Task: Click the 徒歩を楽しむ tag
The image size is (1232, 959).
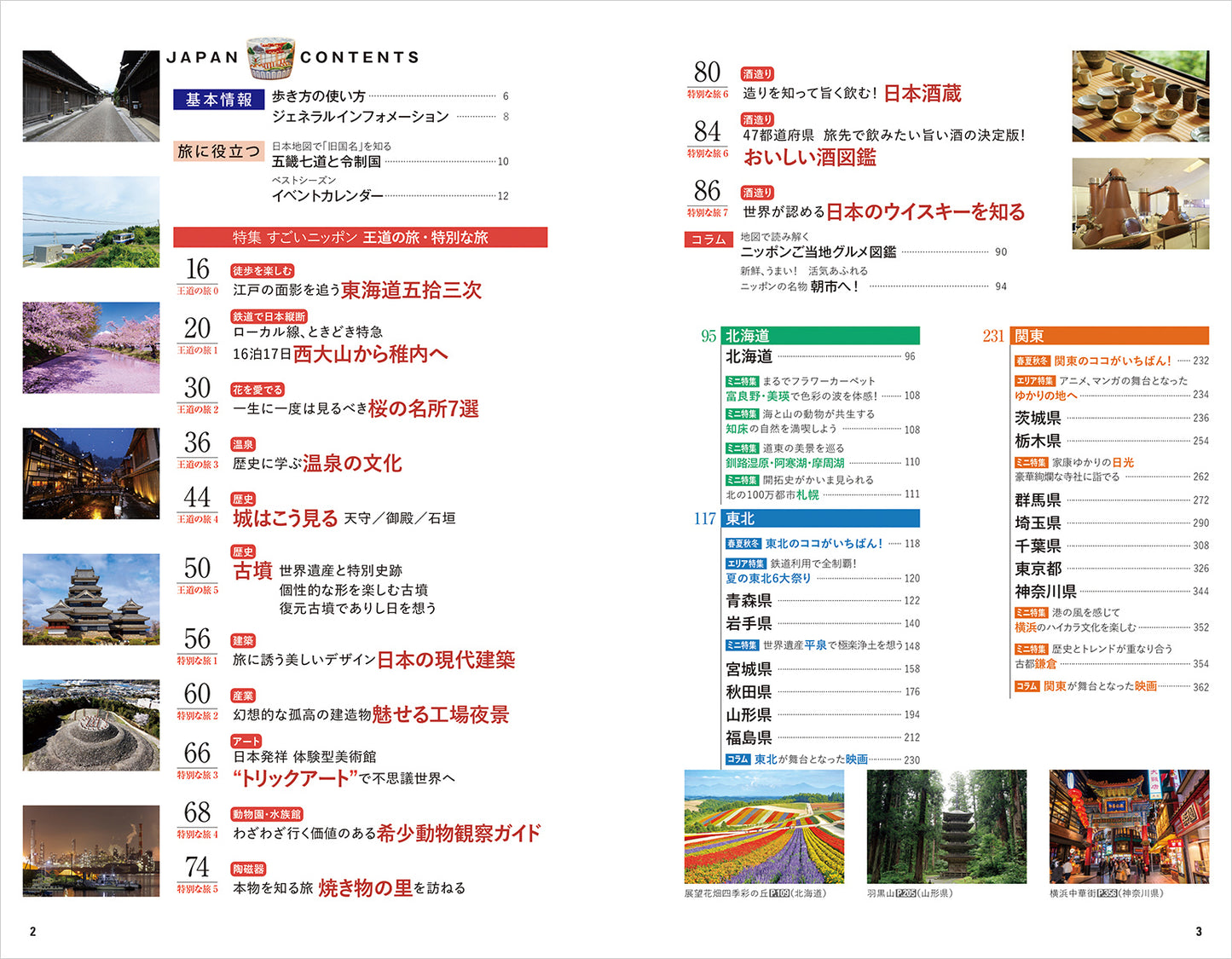Action: coord(263,270)
